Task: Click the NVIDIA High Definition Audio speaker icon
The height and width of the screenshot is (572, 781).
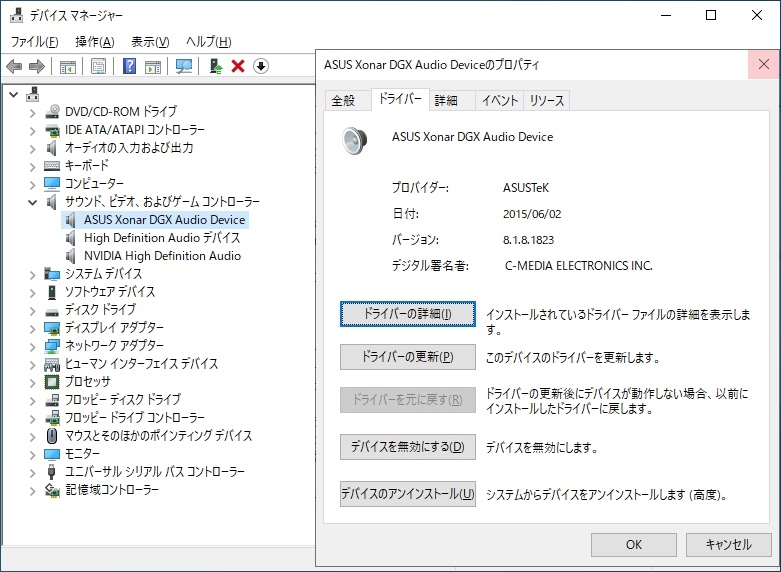Action: point(71,256)
